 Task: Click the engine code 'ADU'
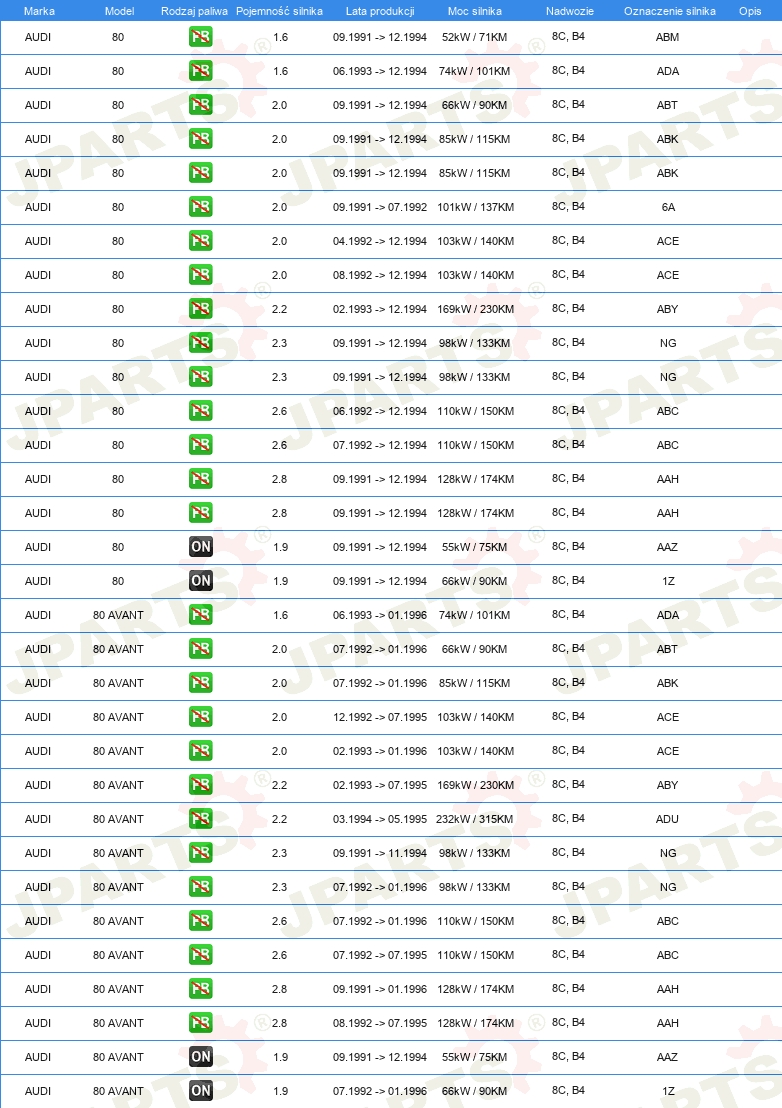coord(668,819)
